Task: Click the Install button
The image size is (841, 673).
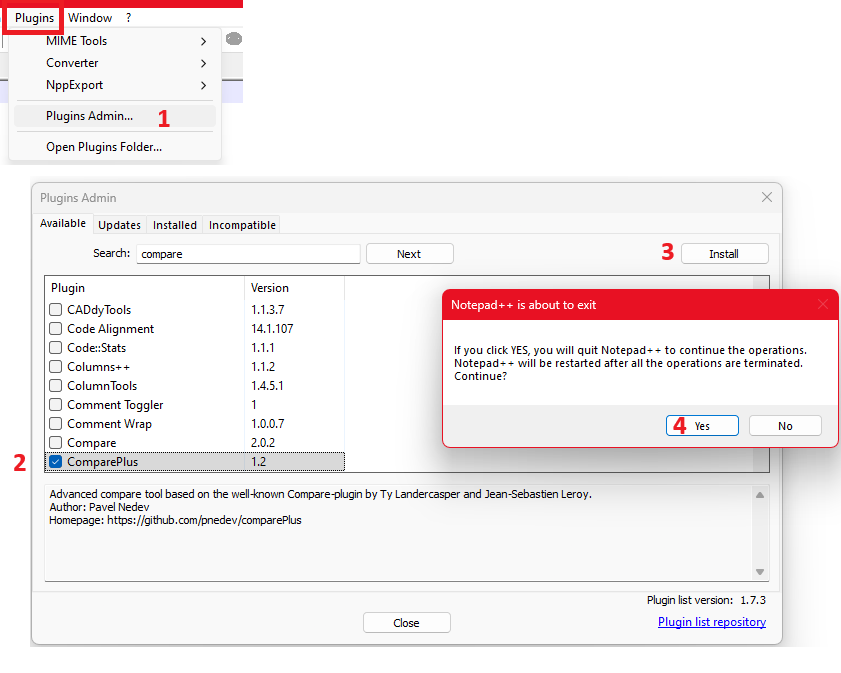Action: [x=725, y=254]
